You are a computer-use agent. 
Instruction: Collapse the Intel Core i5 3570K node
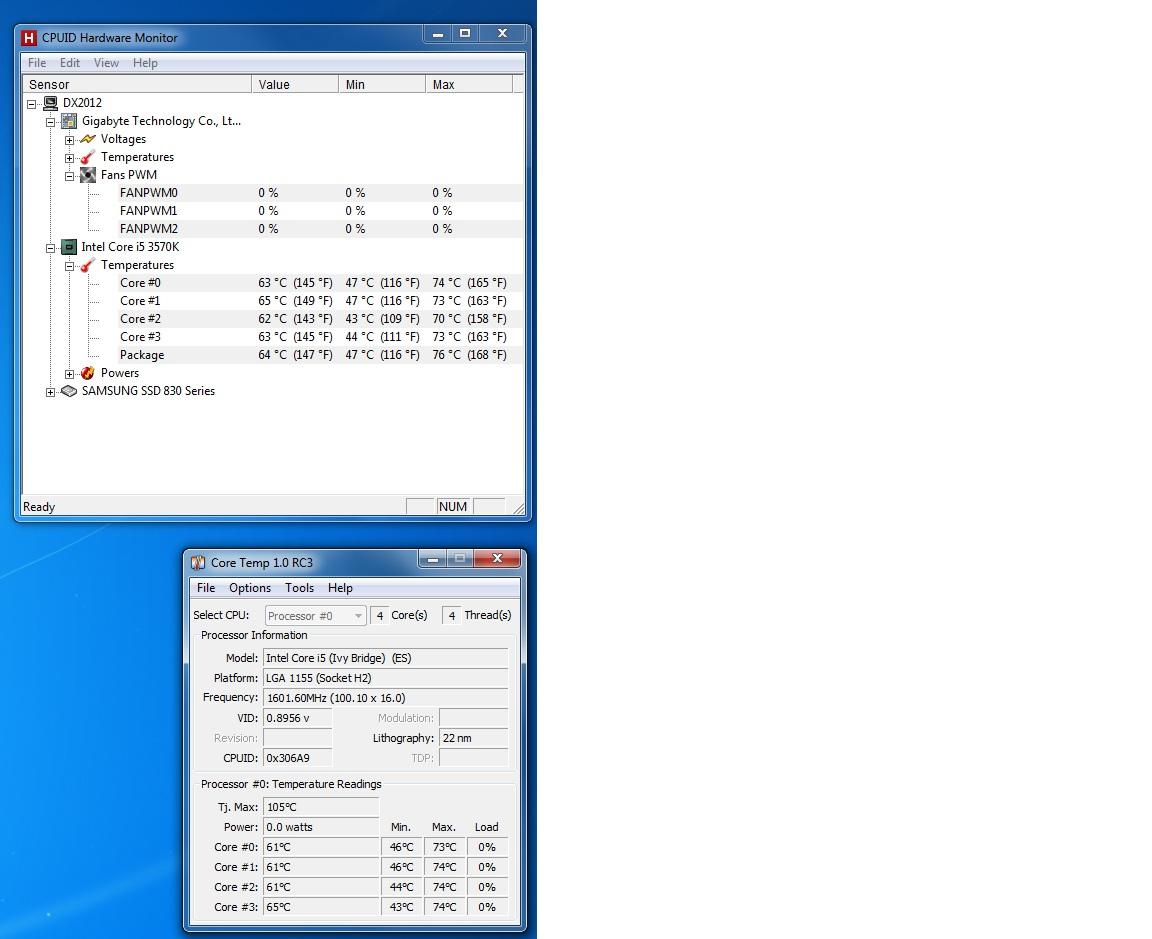coord(51,248)
